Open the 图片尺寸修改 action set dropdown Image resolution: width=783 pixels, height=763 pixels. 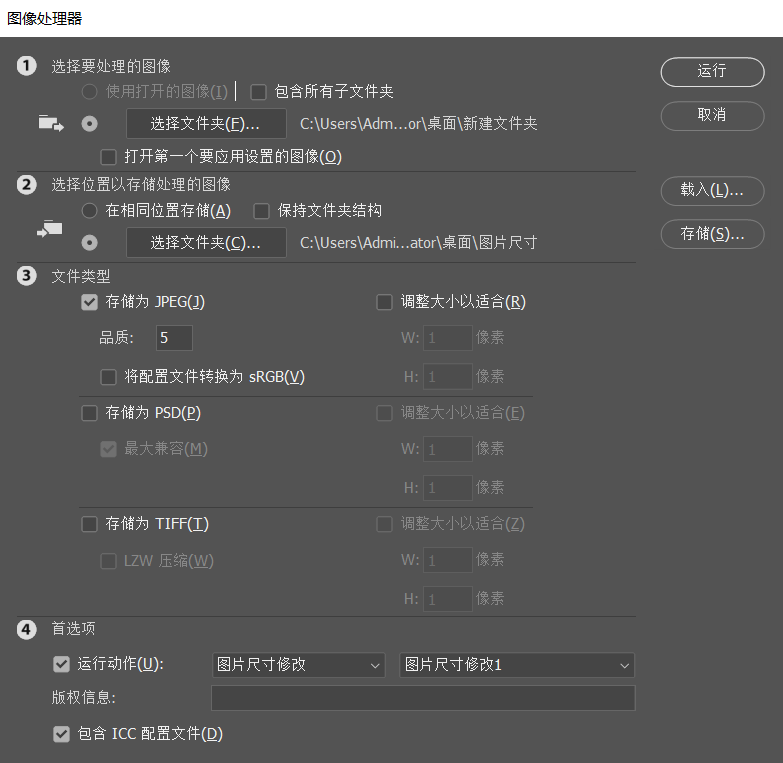(299, 665)
